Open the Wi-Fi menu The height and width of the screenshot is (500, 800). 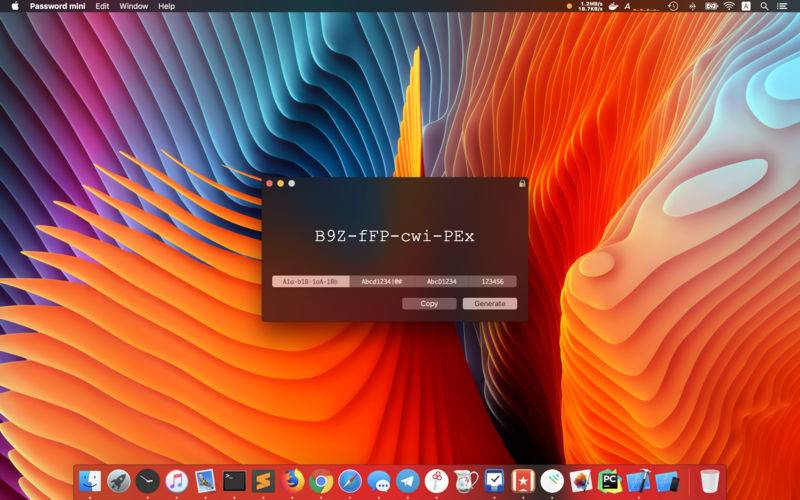[x=730, y=6]
